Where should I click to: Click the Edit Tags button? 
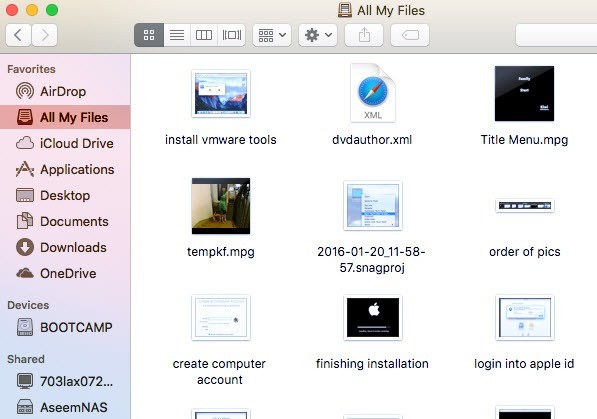(x=410, y=35)
